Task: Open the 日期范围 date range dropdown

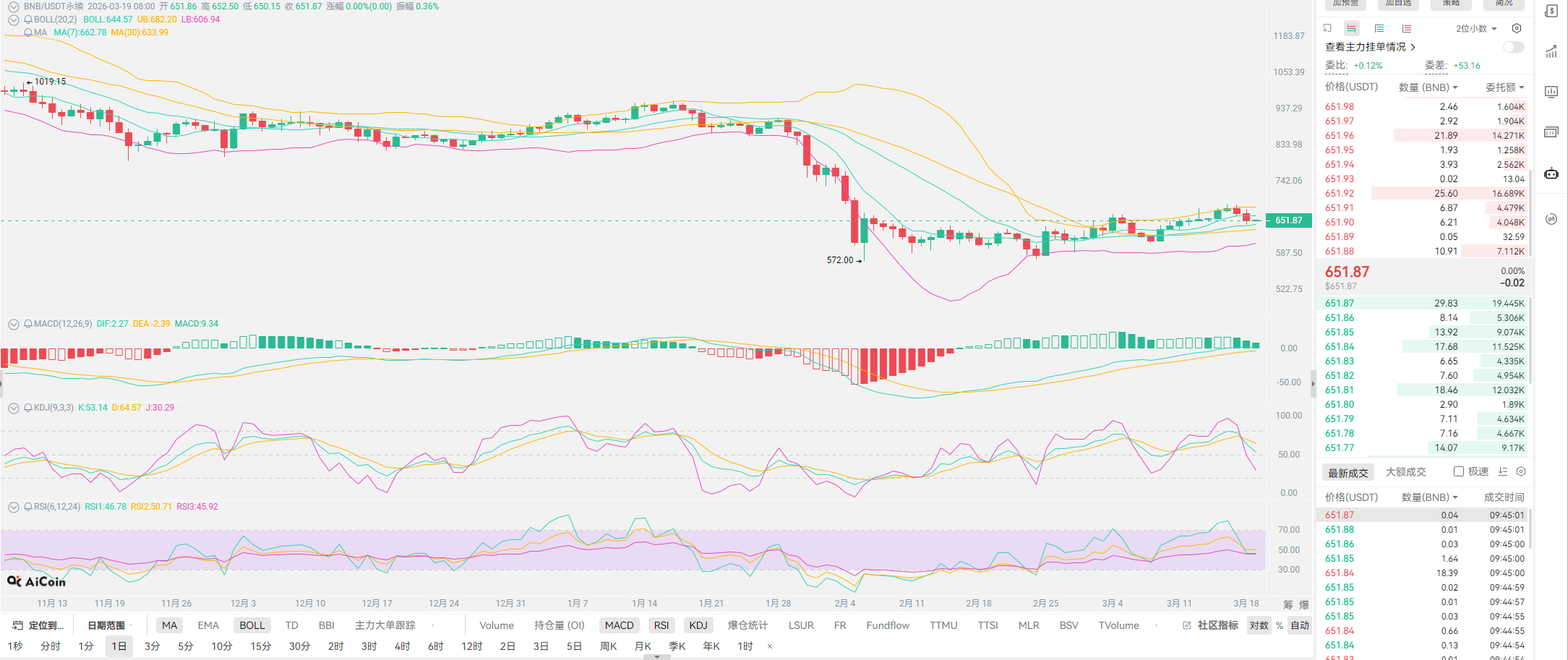Action: 109,625
